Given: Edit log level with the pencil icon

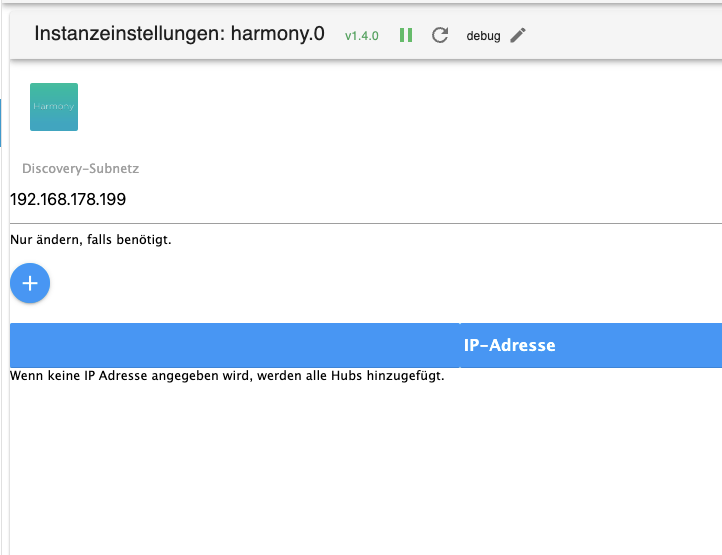Looking at the screenshot, I should click(x=518, y=35).
